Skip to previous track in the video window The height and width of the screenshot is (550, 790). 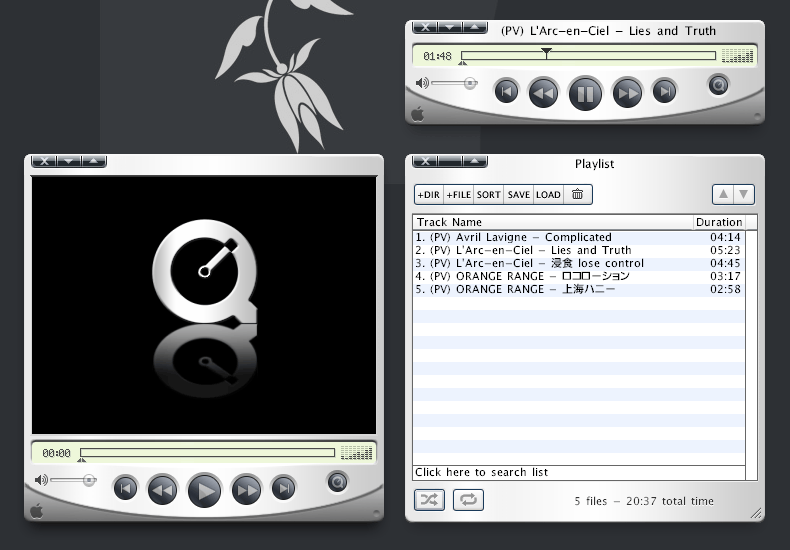pyautogui.click(x=125, y=489)
